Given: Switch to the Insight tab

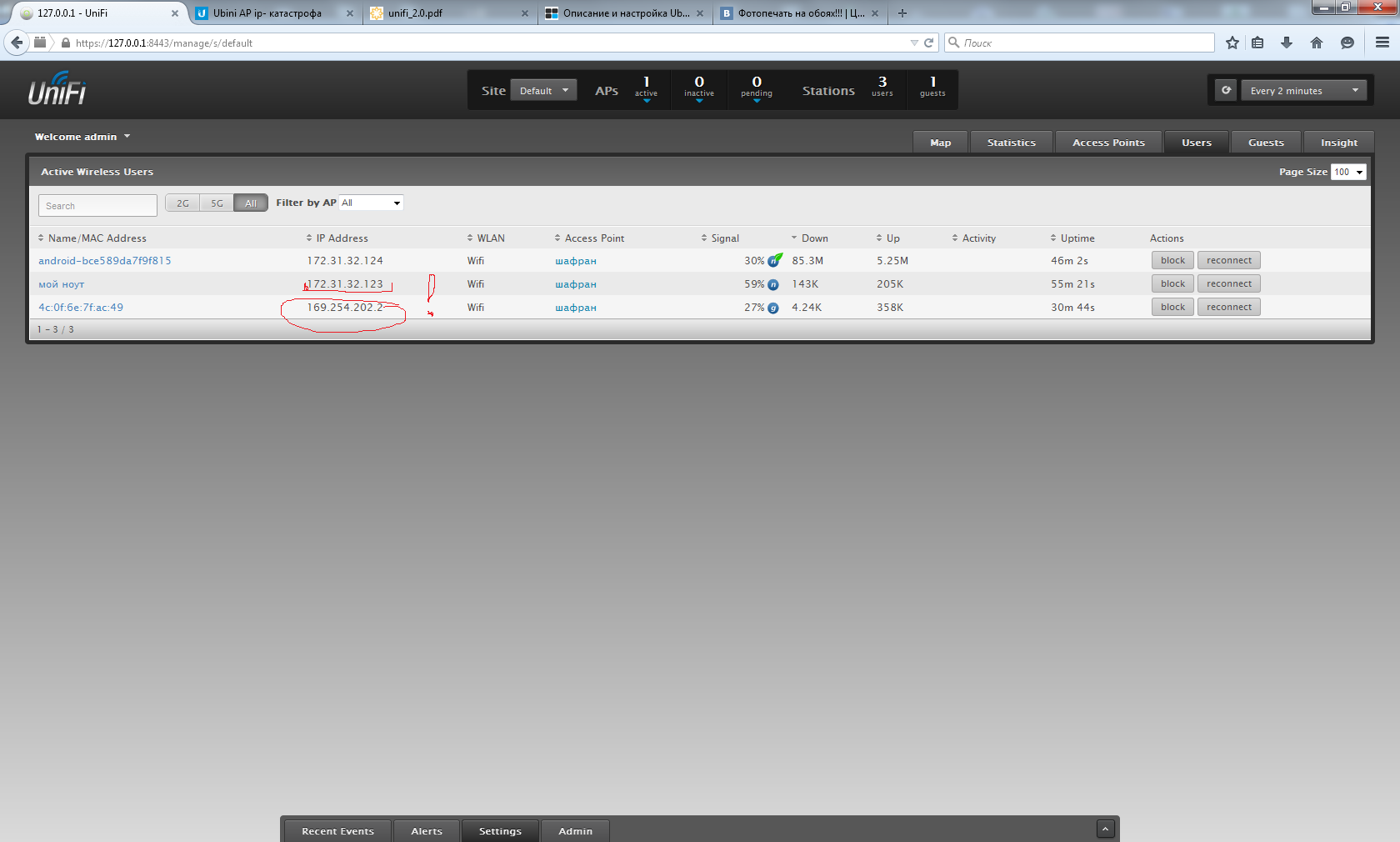Looking at the screenshot, I should click(1339, 143).
